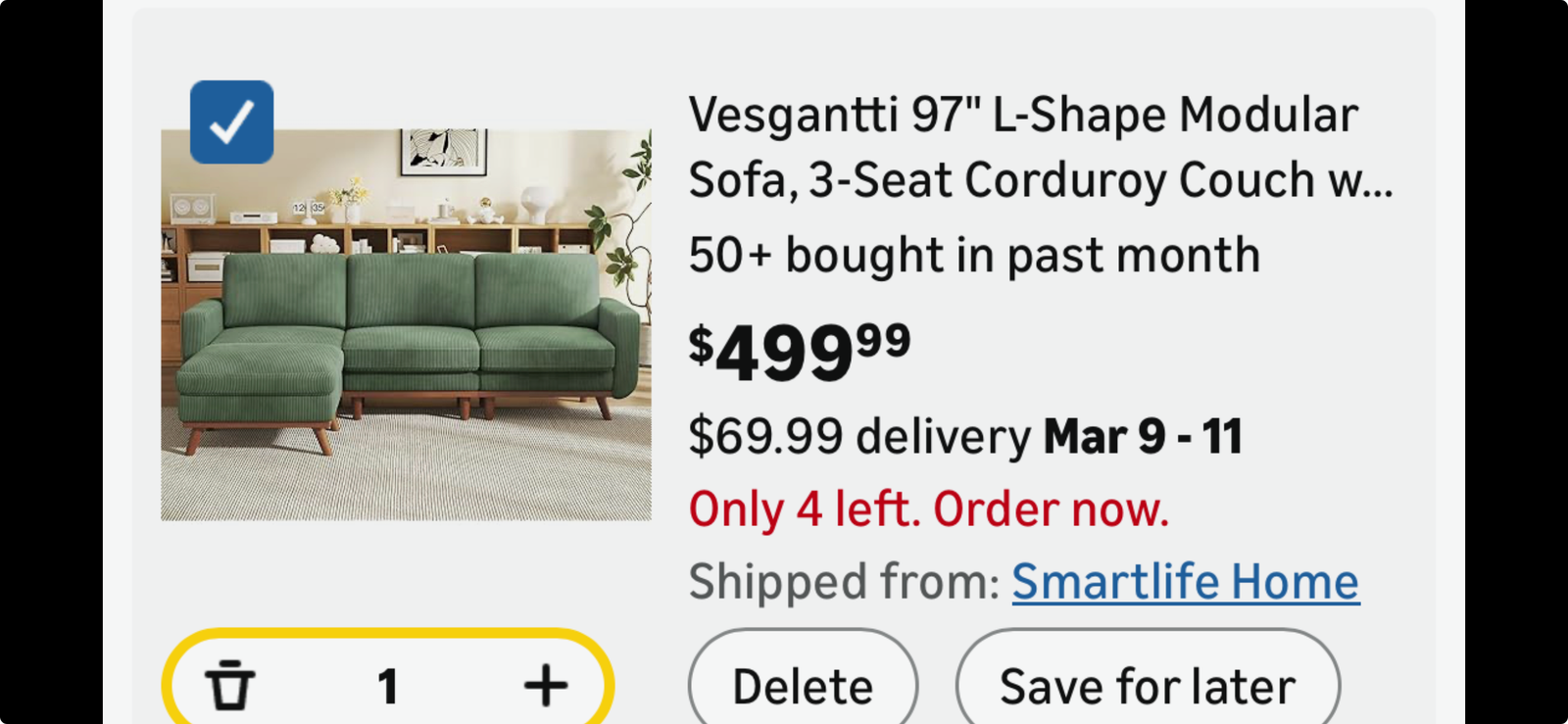The image size is (1568, 724).
Task: Open the Smartlife Home seller link
Action: tap(1185, 580)
